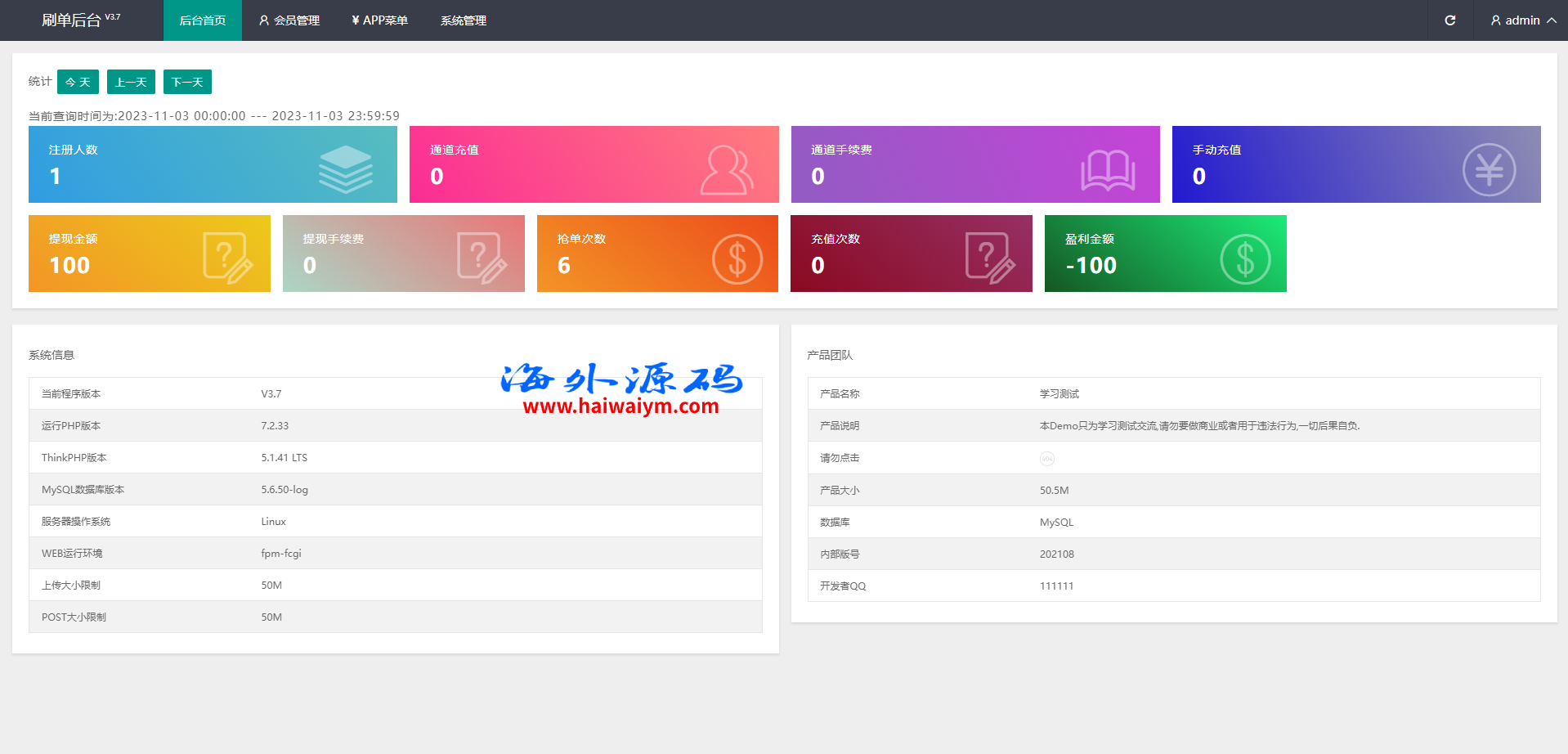Click the small icon beside 请勿点击

[x=1046, y=459]
